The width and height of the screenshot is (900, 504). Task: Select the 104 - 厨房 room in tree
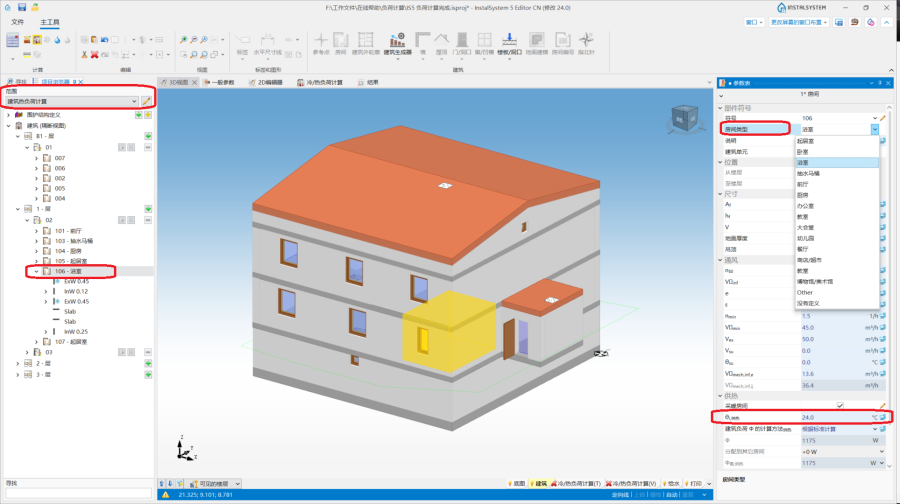72,251
